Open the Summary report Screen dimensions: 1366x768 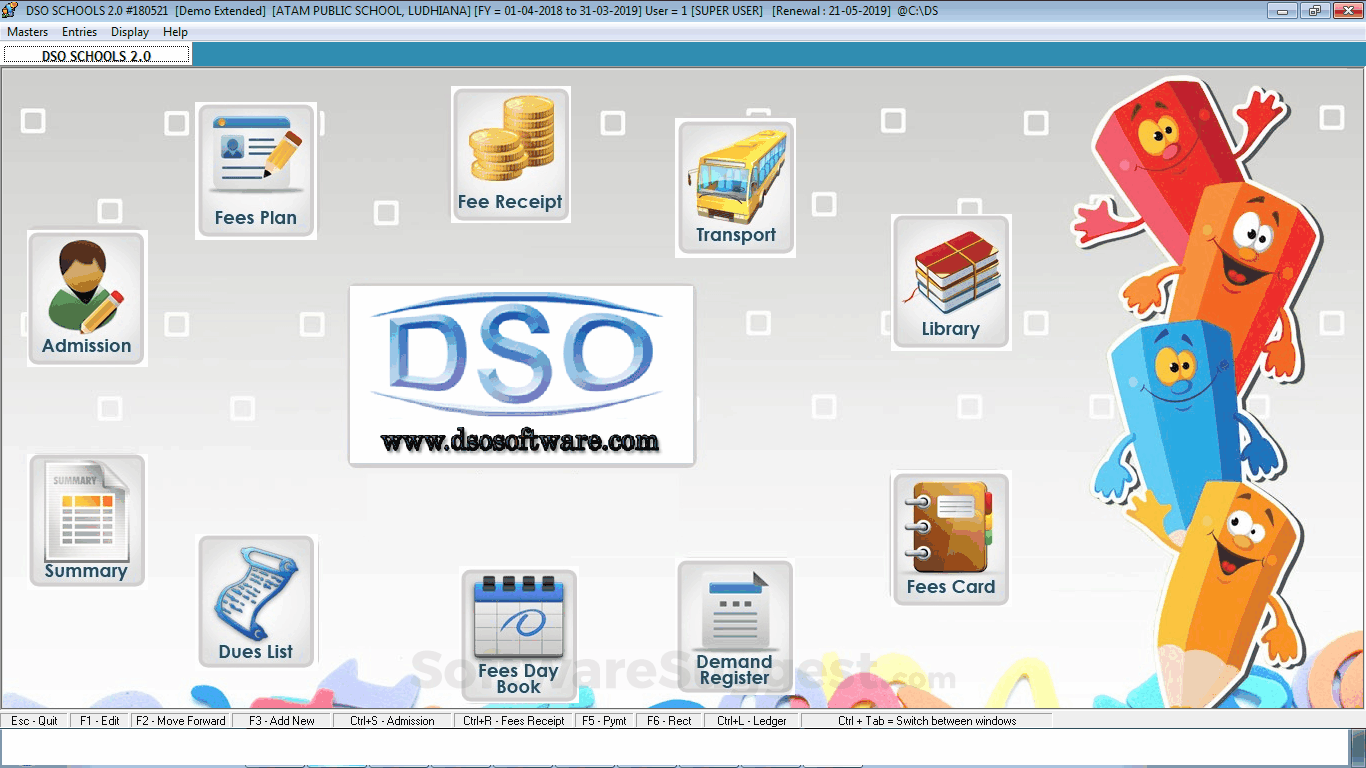click(x=86, y=520)
